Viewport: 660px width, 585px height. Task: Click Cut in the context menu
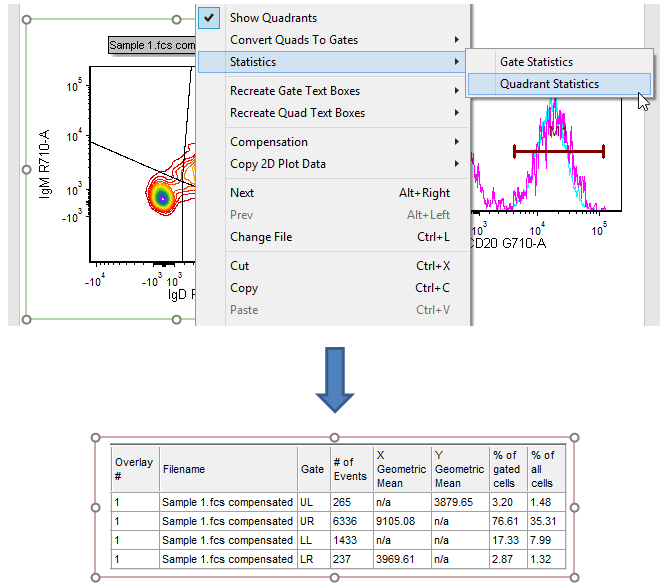coord(240,266)
